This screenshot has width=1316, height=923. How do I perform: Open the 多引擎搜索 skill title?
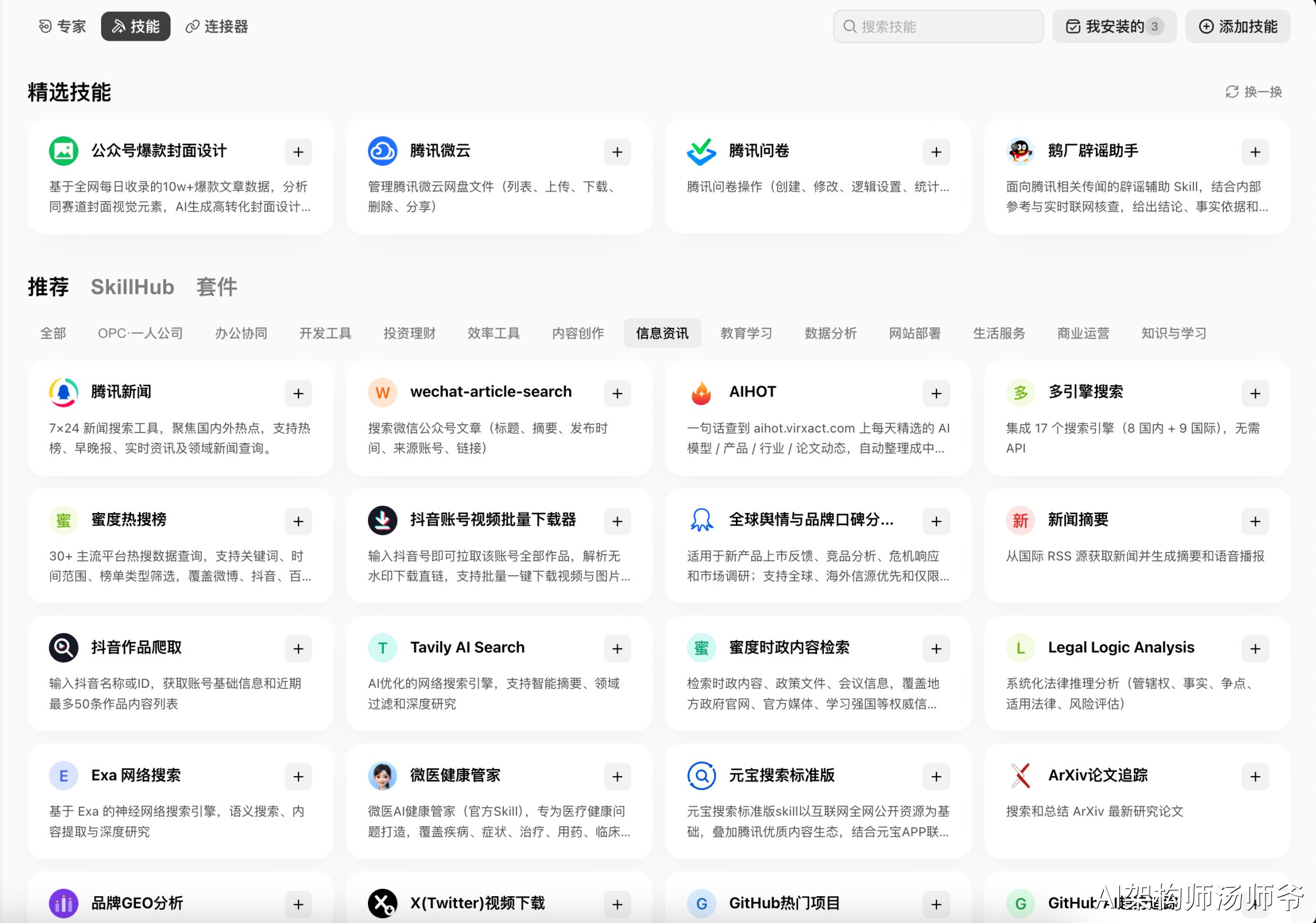(1086, 392)
